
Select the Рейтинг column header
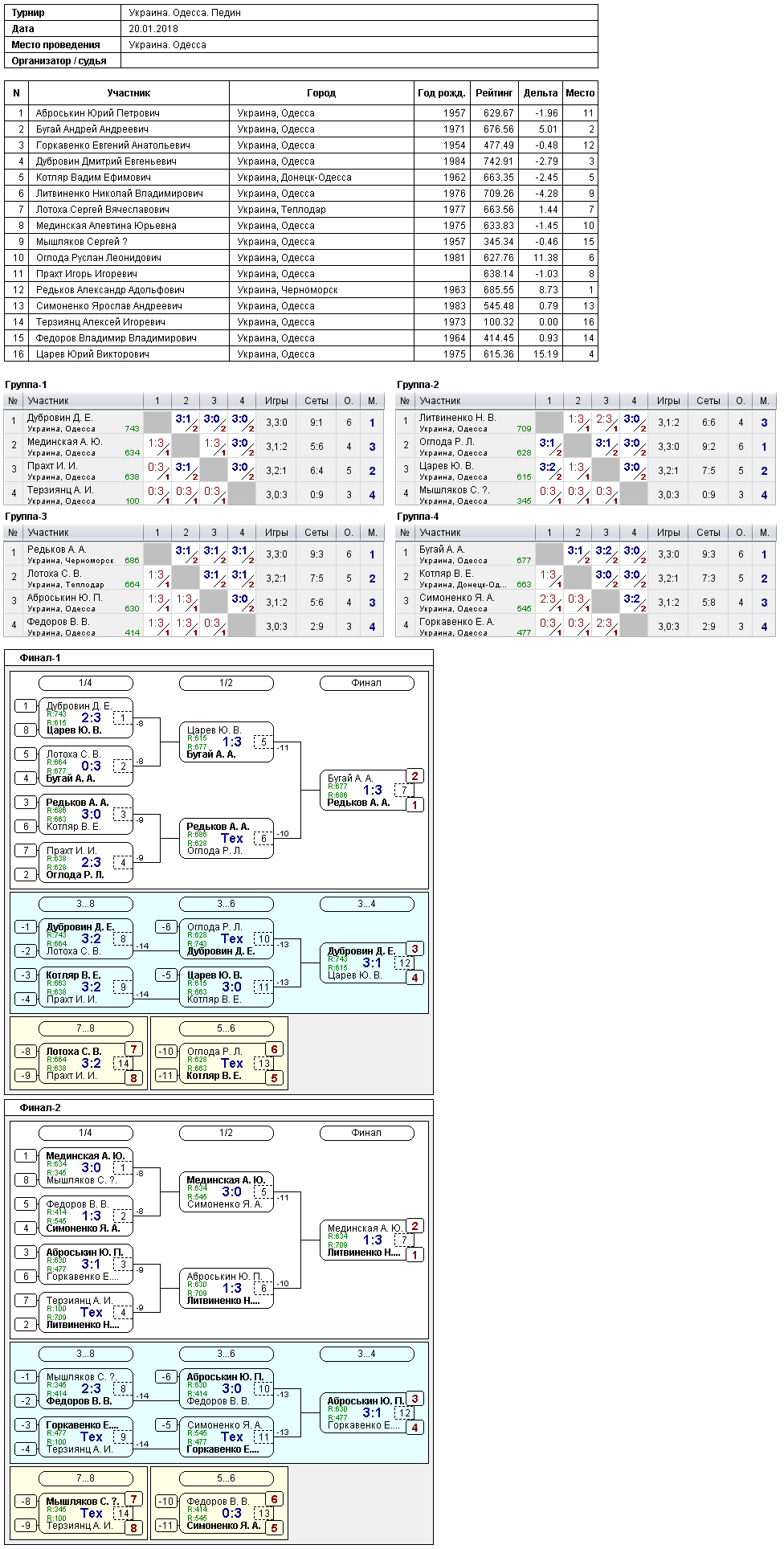click(494, 93)
